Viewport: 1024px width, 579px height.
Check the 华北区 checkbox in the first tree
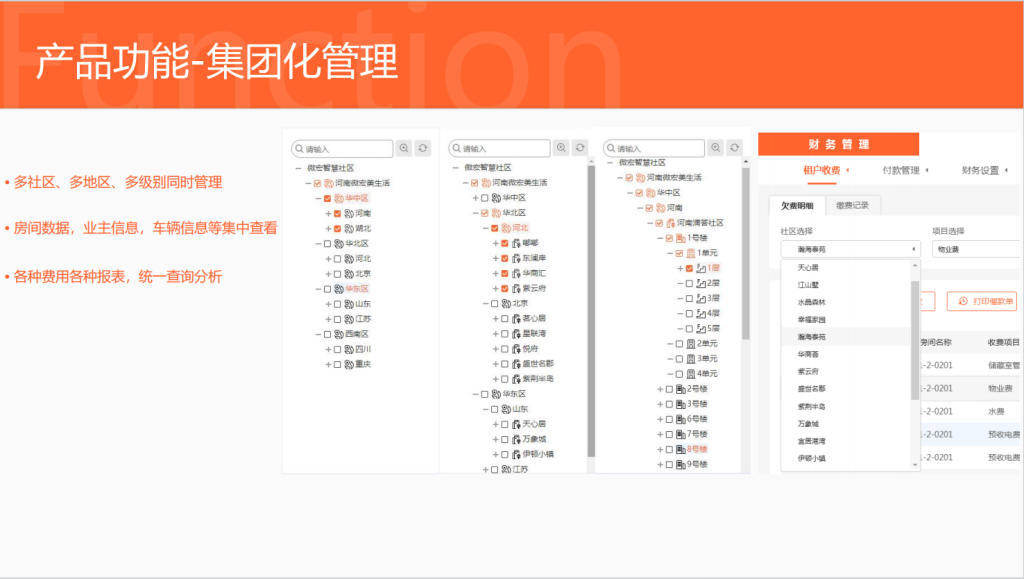click(x=327, y=243)
